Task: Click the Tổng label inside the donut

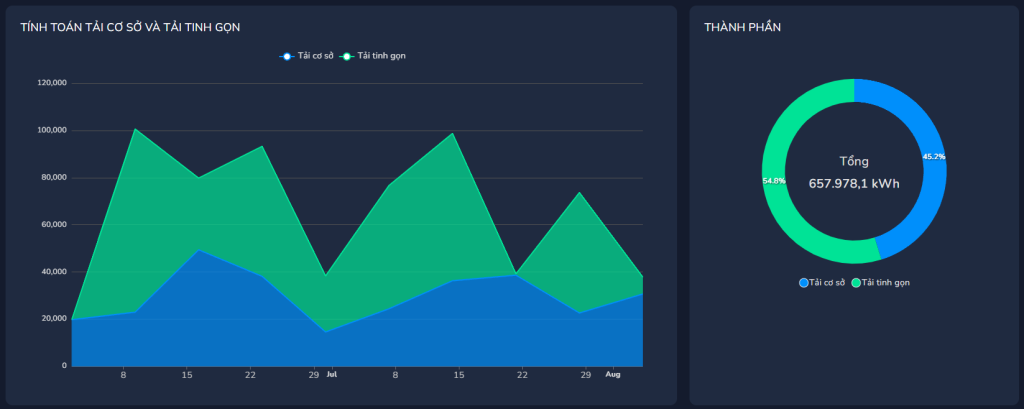Action: point(854,161)
